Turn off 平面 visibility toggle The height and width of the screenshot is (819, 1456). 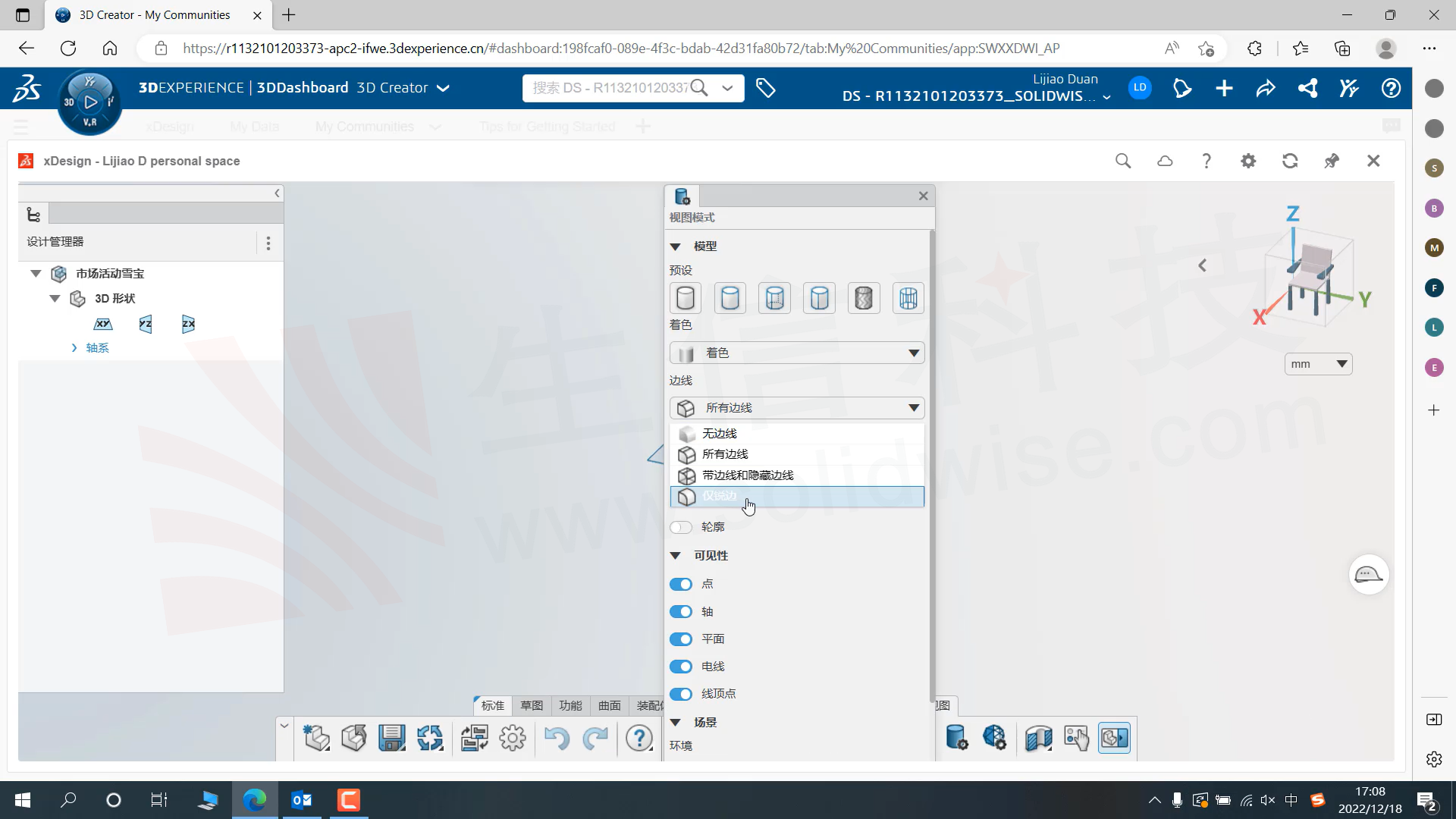(x=681, y=639)
